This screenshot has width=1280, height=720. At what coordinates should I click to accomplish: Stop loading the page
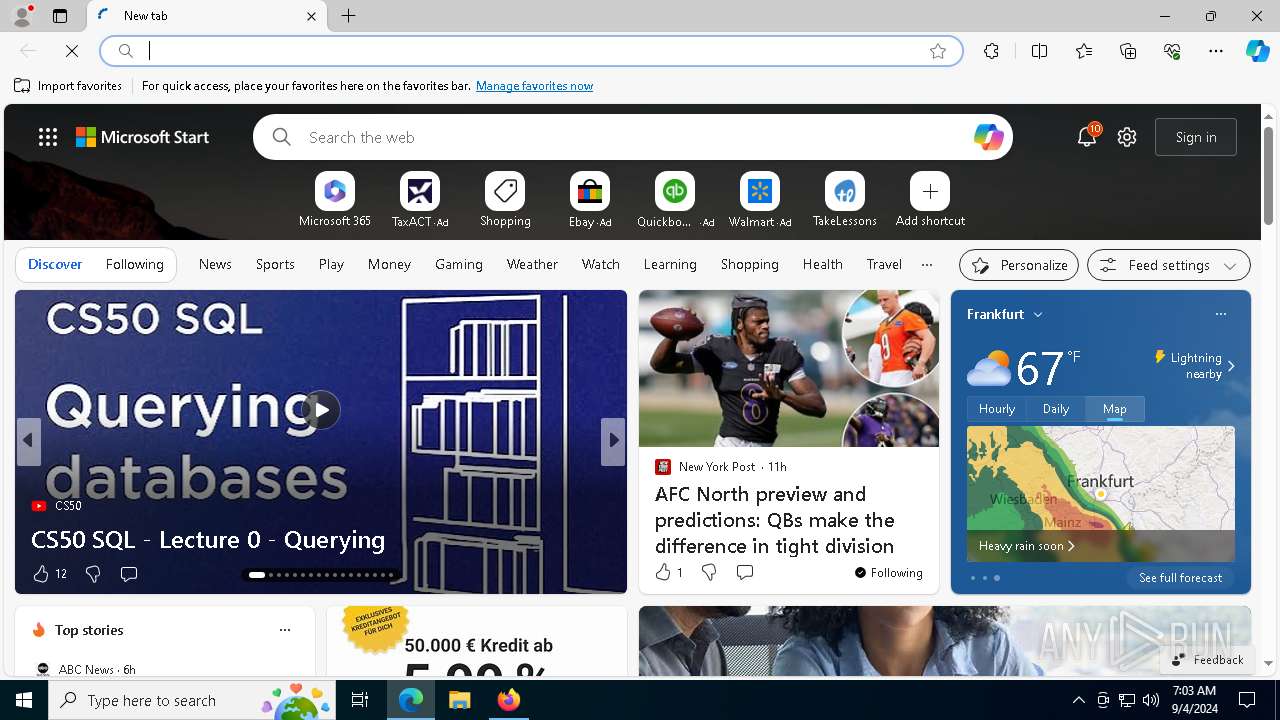72,51
